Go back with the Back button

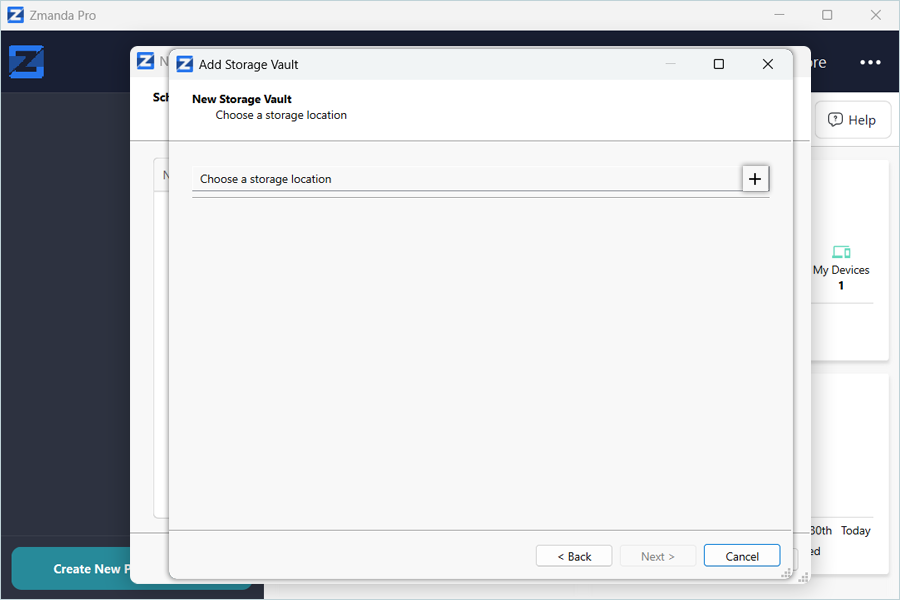[574, 556]
